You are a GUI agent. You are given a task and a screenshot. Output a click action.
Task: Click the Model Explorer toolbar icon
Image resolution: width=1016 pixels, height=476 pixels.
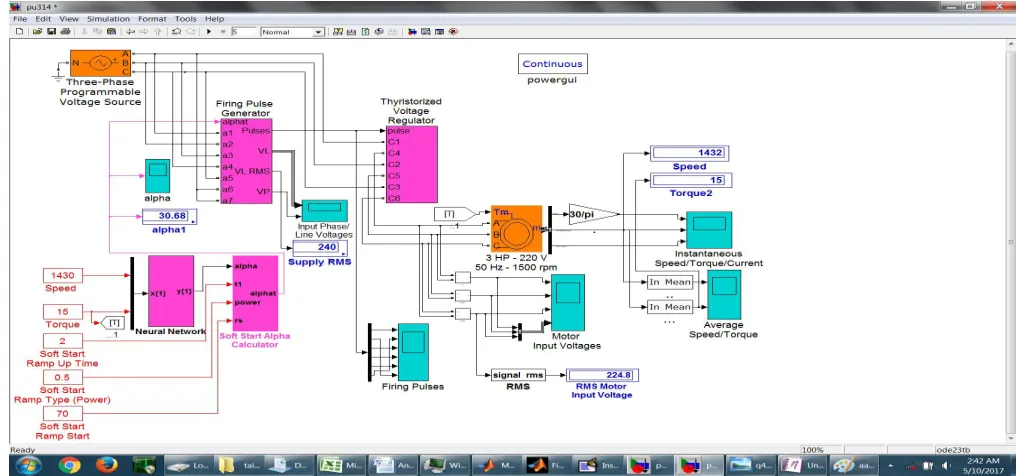tap(426, 32)
